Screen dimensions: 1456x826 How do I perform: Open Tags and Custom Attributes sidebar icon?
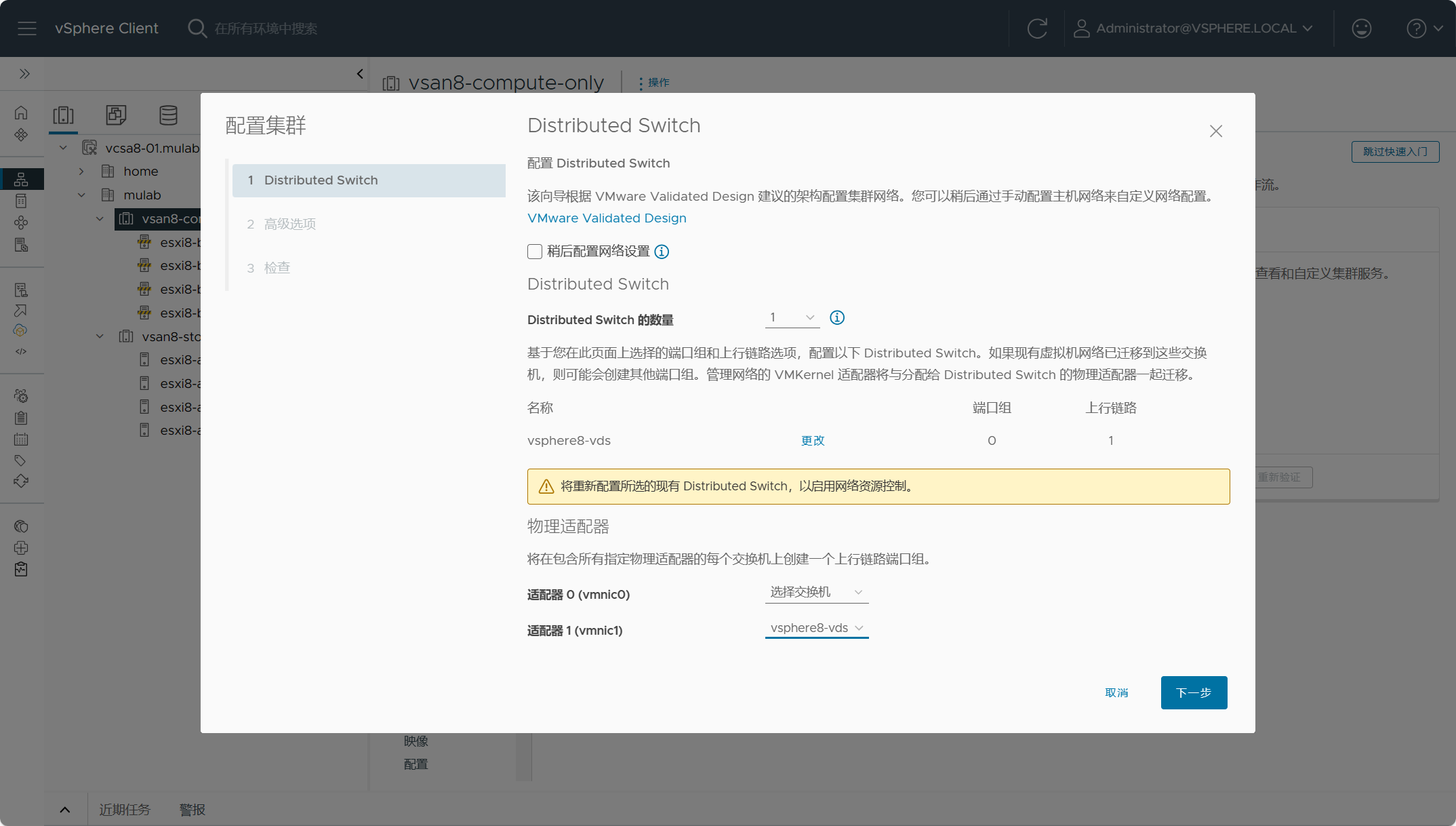coord(21,460)
